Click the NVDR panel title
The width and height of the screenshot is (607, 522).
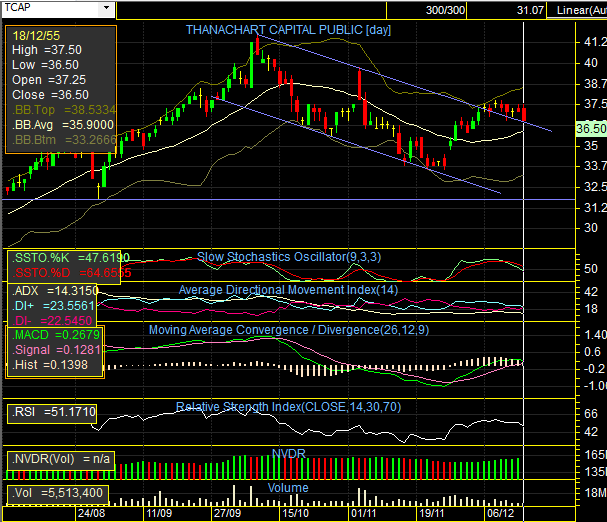click(x=289, y=453)
